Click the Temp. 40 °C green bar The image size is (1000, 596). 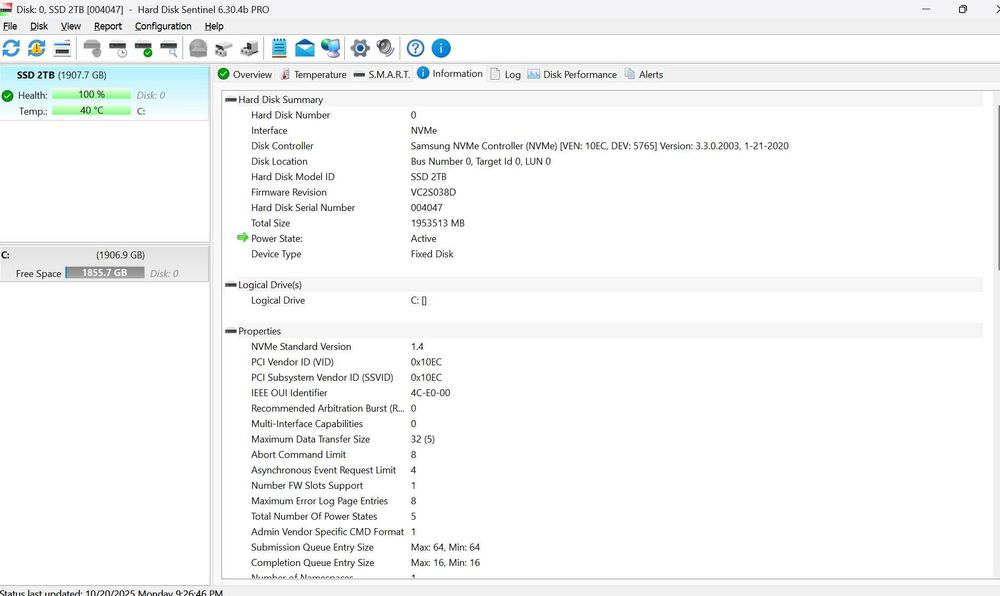coord(92,111)
